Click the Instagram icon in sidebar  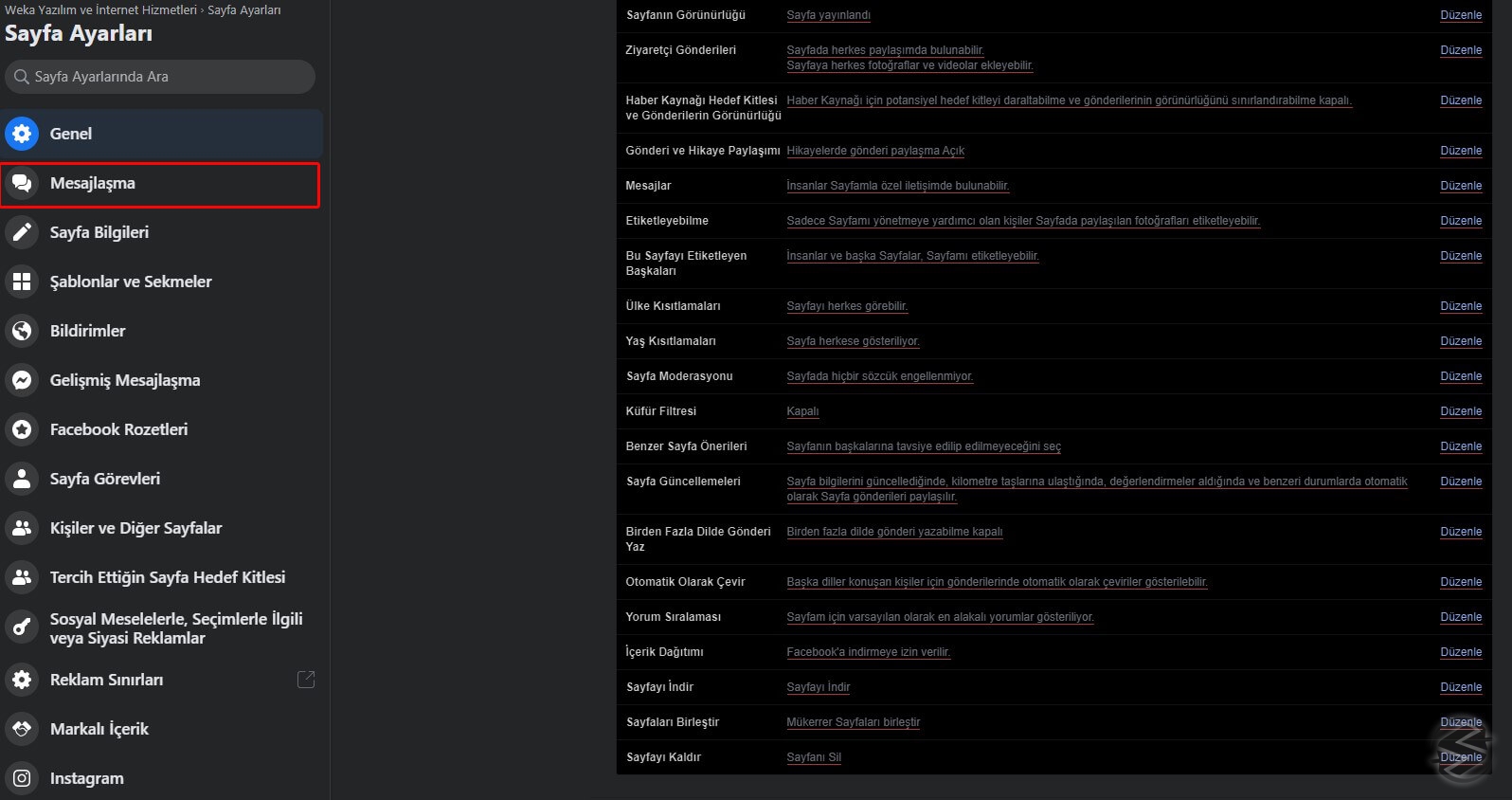click(22, 778)
